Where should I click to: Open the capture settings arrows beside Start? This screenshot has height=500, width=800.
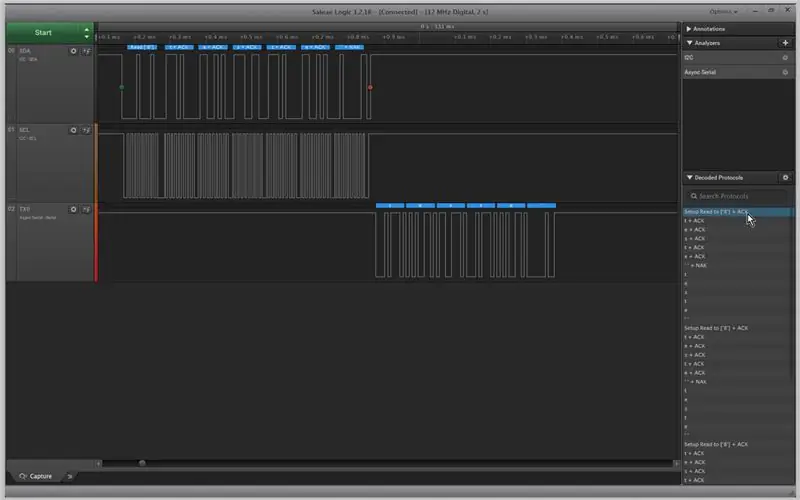[x=87, y=33]
